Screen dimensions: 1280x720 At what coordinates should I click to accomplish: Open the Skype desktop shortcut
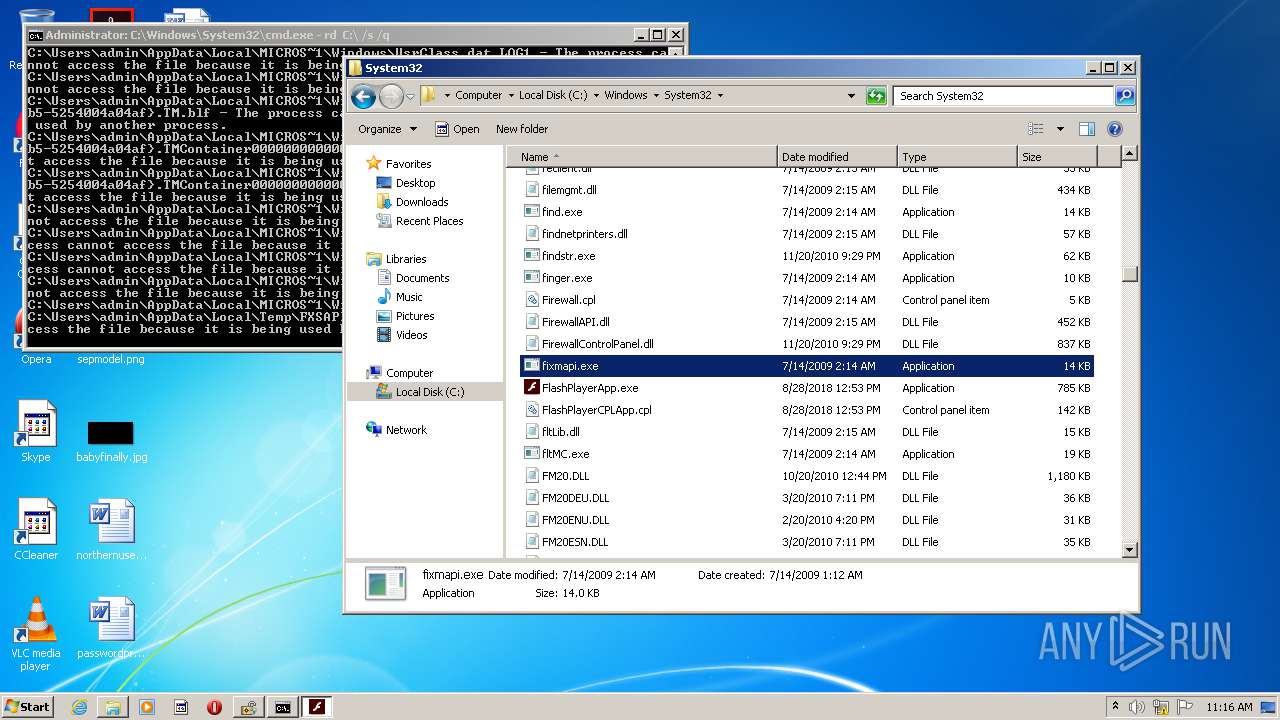pyautogui.click(x=36, y=432)
